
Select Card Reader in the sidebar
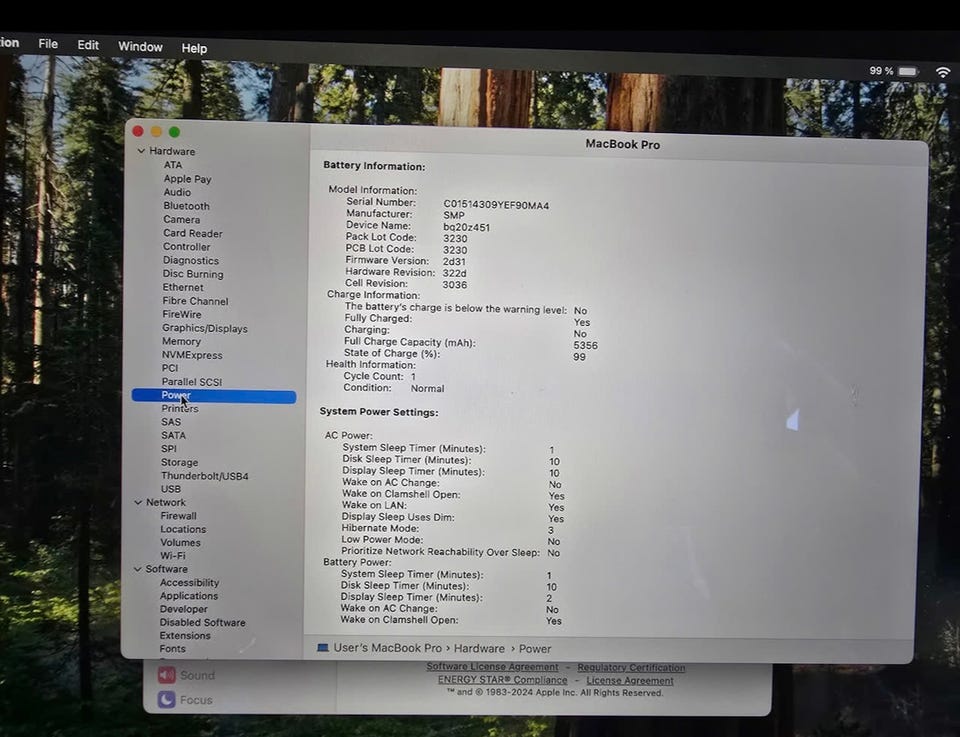(193, 233)
